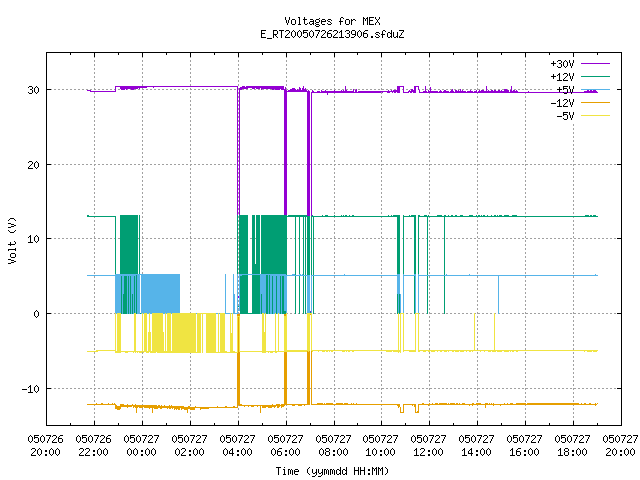
Task: Click the orange -12V legend line sample
Action: [595, 102]
